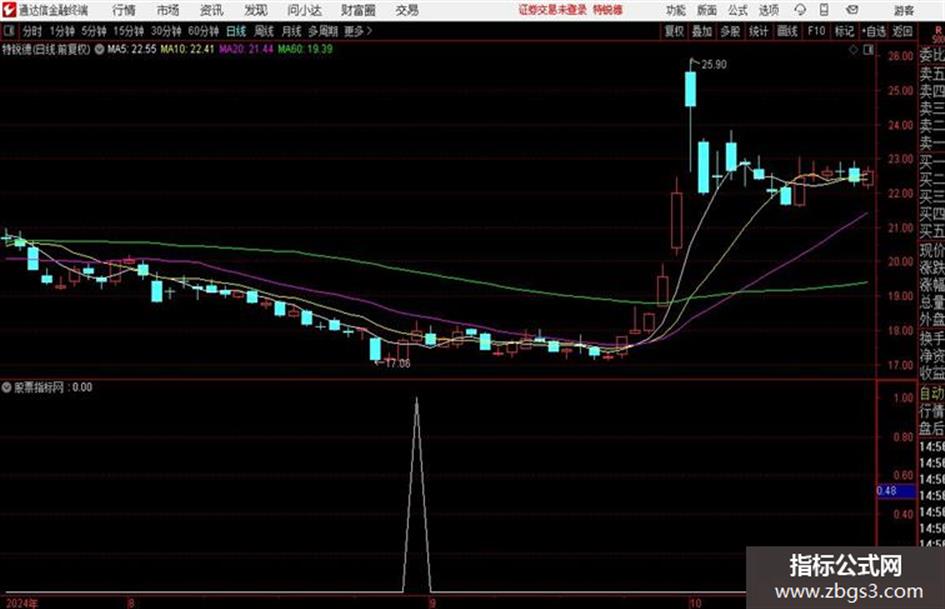Viewport: 945px width, 609px height.
Task: Select the 月线 monthly period tab
Action: tap(292, 31)
